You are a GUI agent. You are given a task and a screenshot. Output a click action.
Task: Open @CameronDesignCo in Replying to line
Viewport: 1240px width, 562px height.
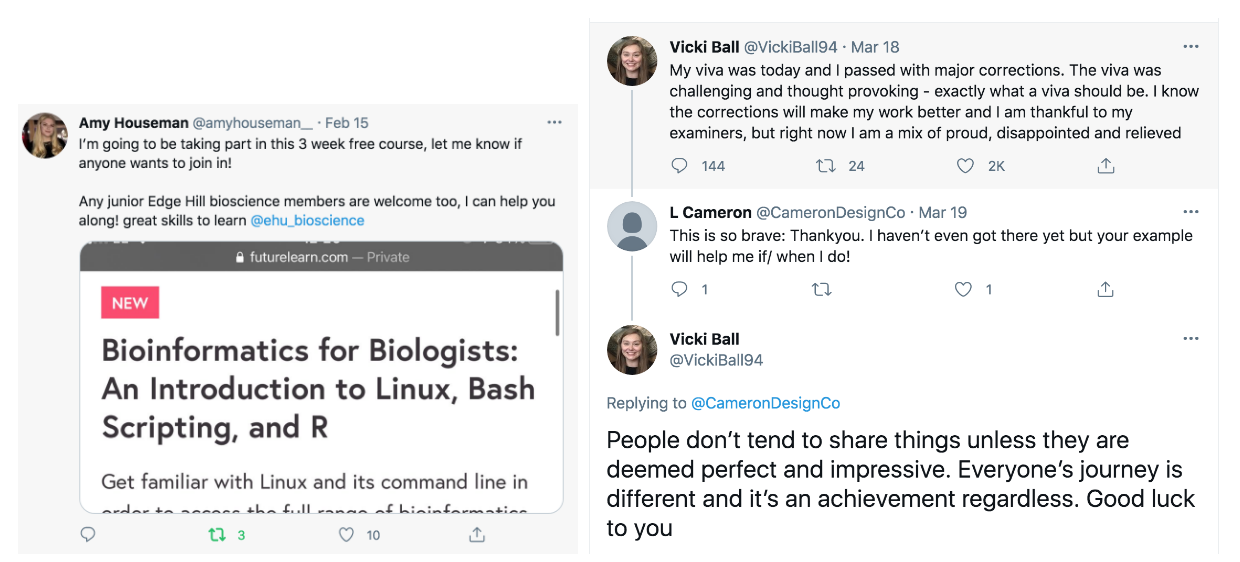coord(766,403)
